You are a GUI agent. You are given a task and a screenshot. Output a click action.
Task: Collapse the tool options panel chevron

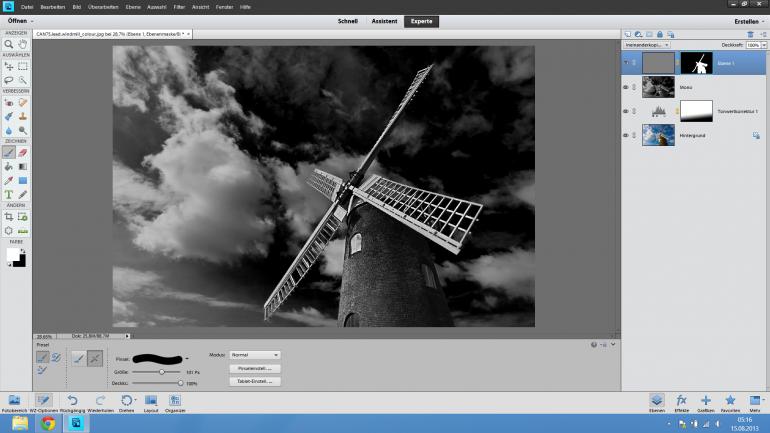pos(613,345)
